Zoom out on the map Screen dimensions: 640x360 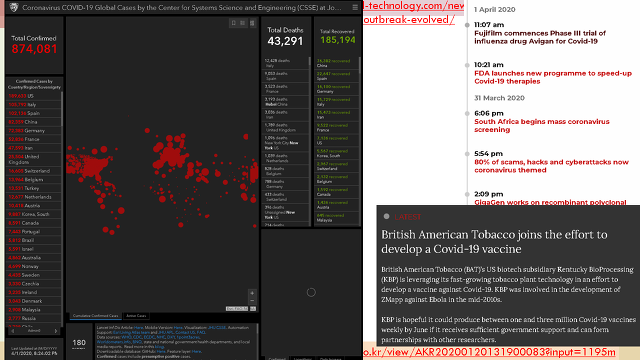(x=252, y=300)
